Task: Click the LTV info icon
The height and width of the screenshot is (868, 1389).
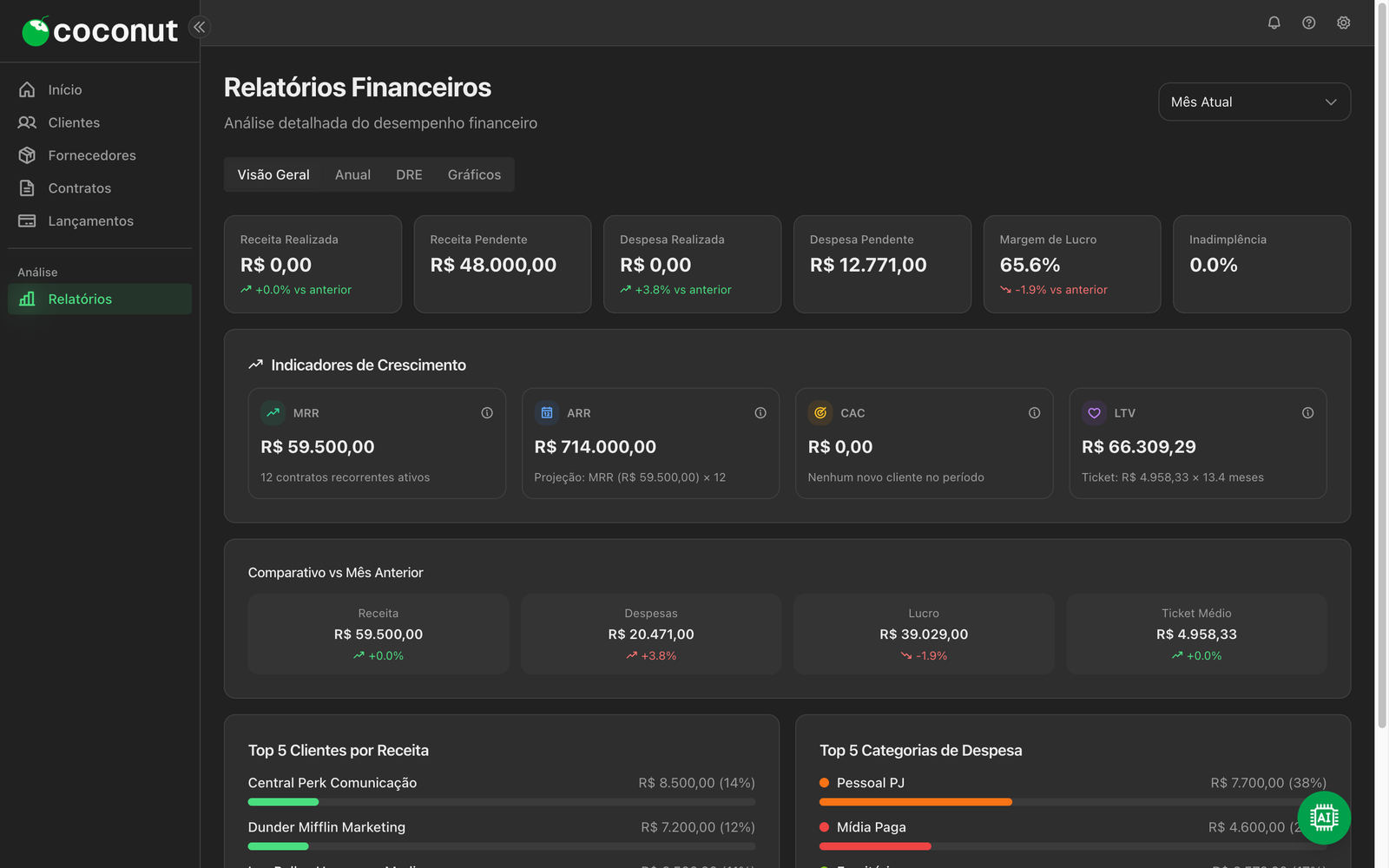Action: [1307, 413]
